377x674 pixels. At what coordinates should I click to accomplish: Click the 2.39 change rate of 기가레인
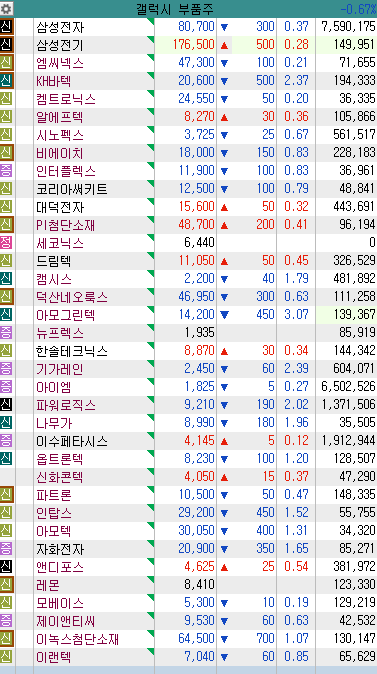point(296,369)
